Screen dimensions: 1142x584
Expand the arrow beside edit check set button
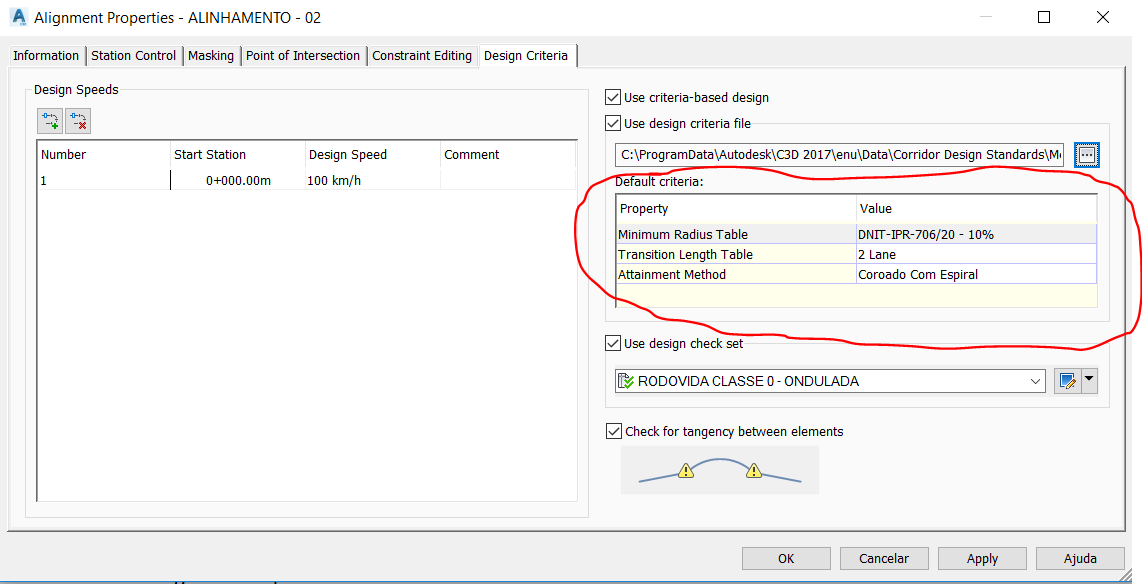[1090, 381]
